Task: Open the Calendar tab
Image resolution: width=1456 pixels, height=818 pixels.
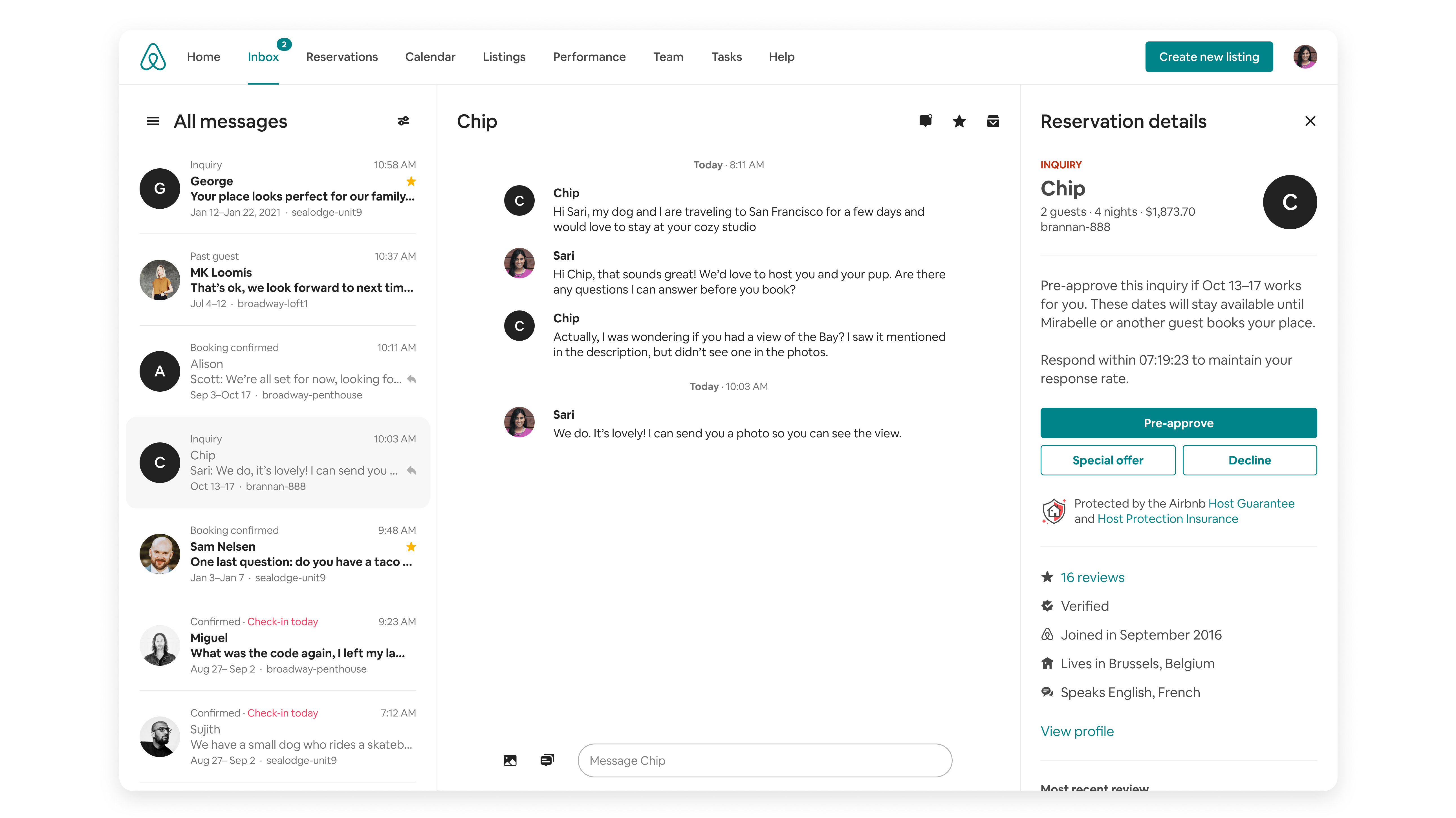Action: (430, 56)
